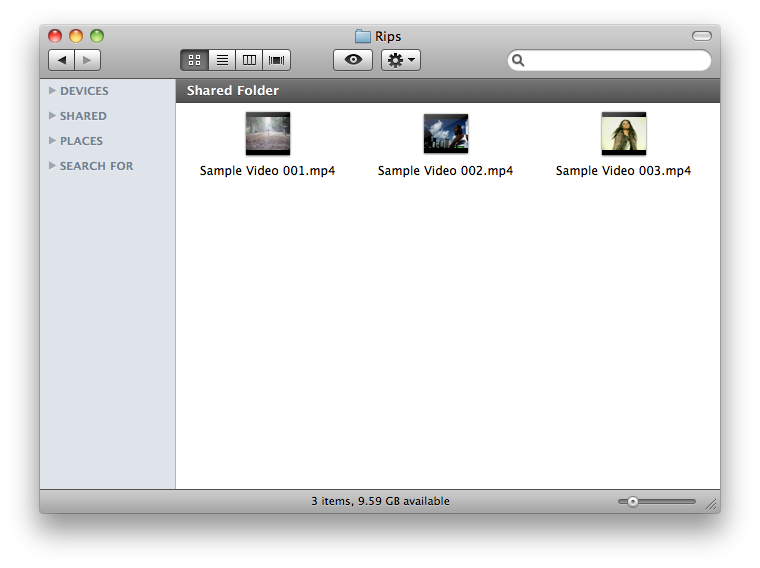This screenshot has width=760, height=568.
Task: Expand the SEARCH FOR sidebar section
Action: tap(53, 166)
